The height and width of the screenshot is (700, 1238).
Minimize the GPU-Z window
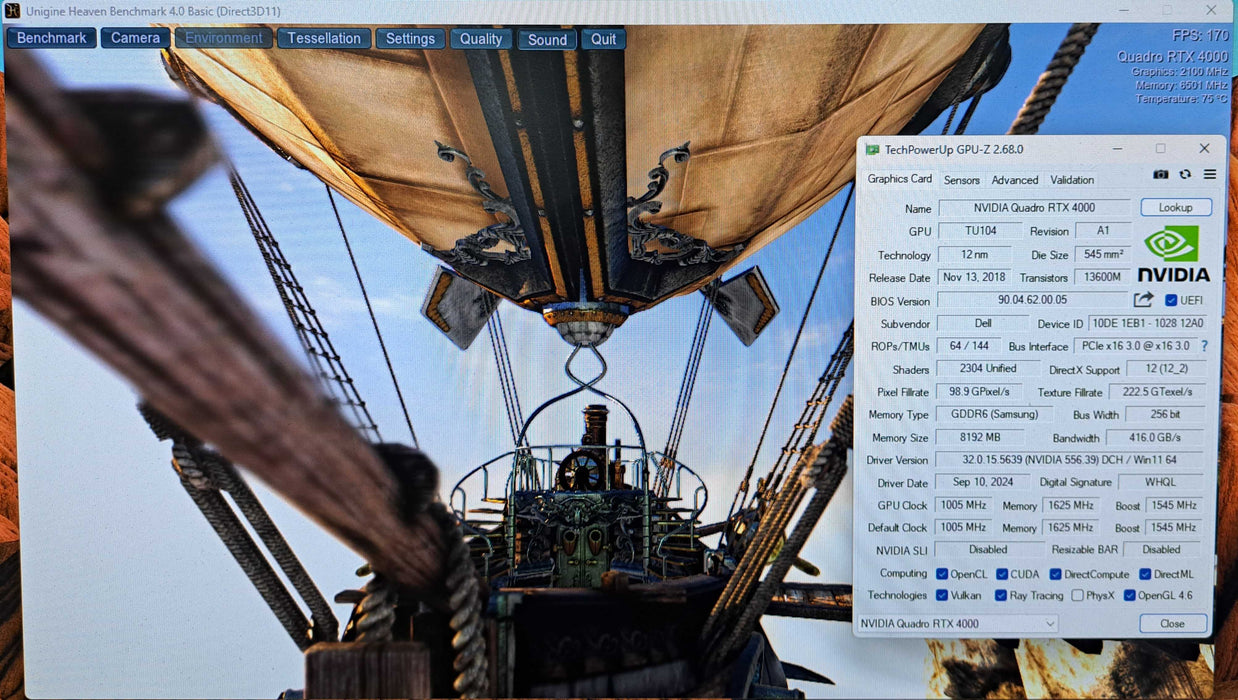click(x=1117, y=149)
